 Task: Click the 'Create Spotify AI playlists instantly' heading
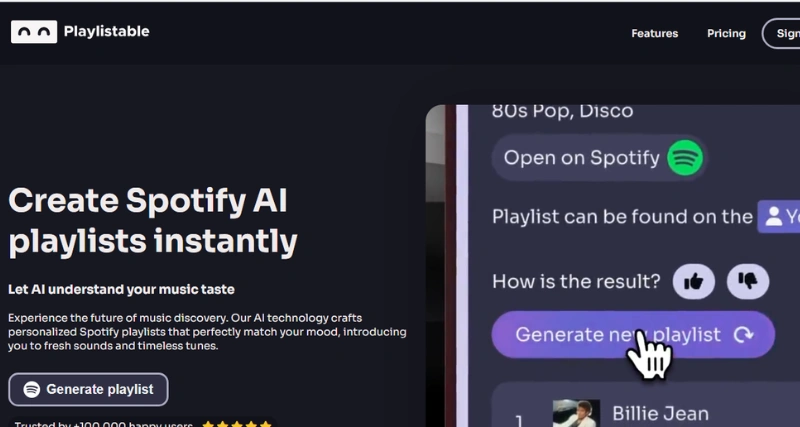153,221
